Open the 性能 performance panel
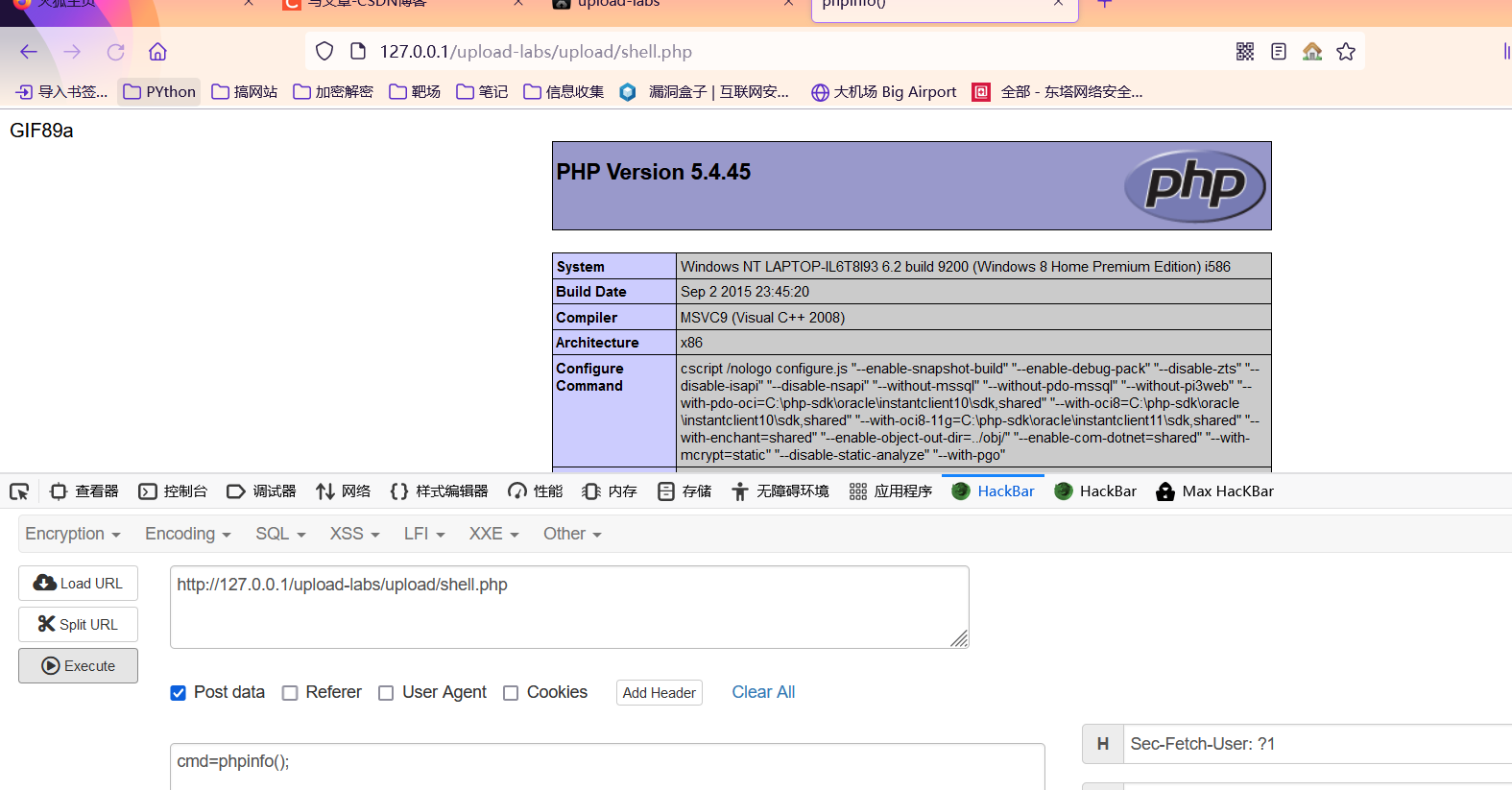Screen dimensions: 1512x790 (536, 491)
